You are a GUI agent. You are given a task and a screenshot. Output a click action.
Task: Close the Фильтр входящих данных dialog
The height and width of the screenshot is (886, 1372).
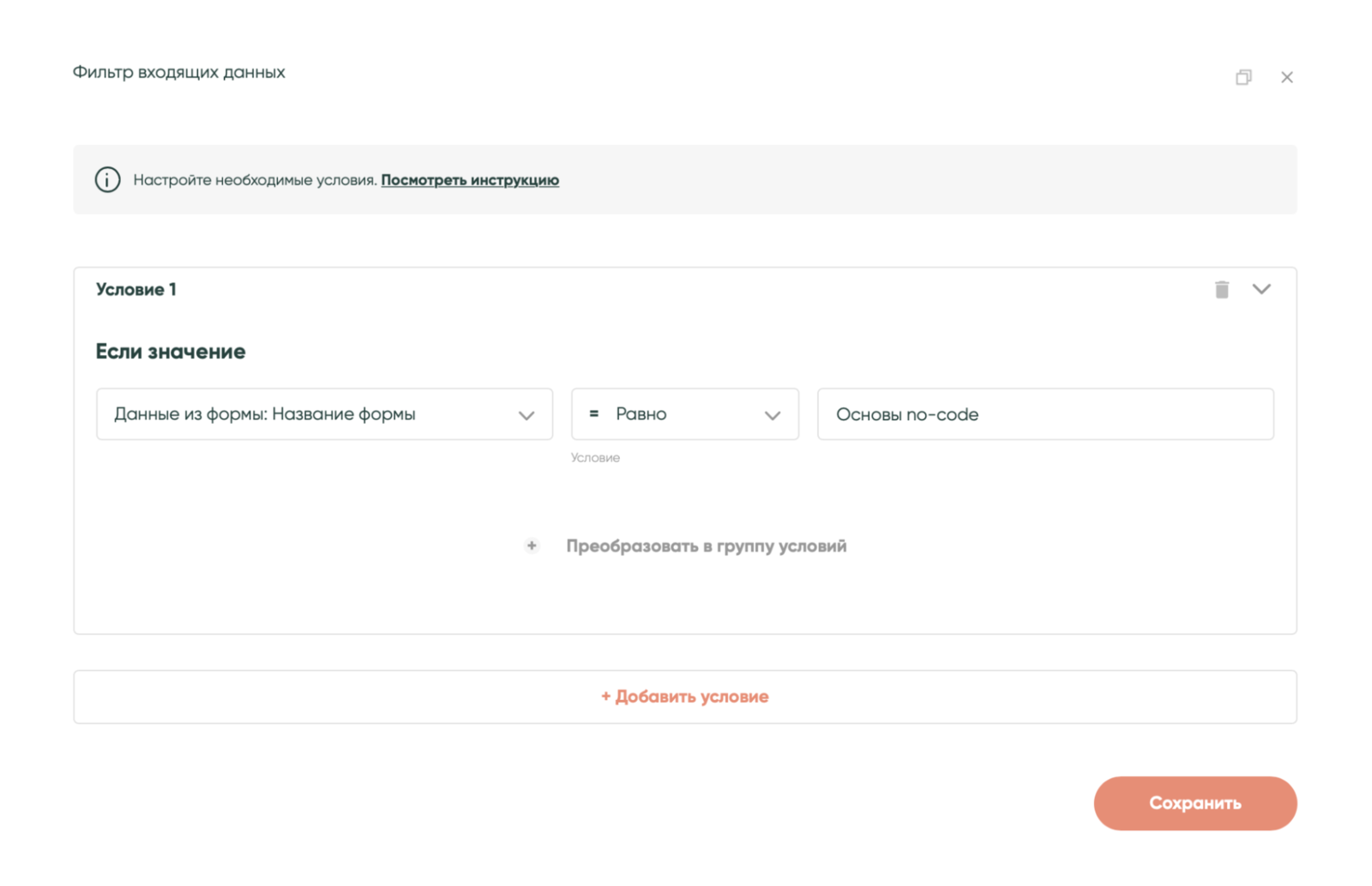pos(1286,77)
